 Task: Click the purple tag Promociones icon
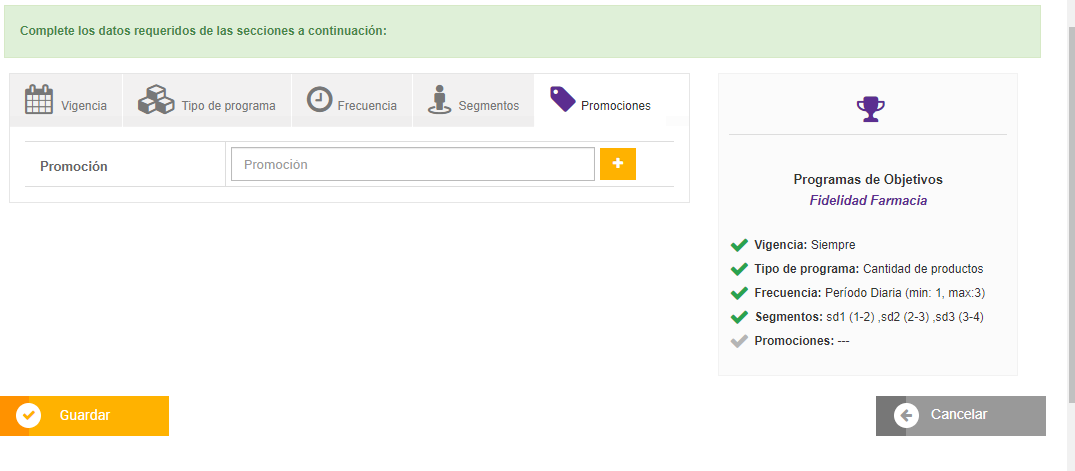(563, 99)
